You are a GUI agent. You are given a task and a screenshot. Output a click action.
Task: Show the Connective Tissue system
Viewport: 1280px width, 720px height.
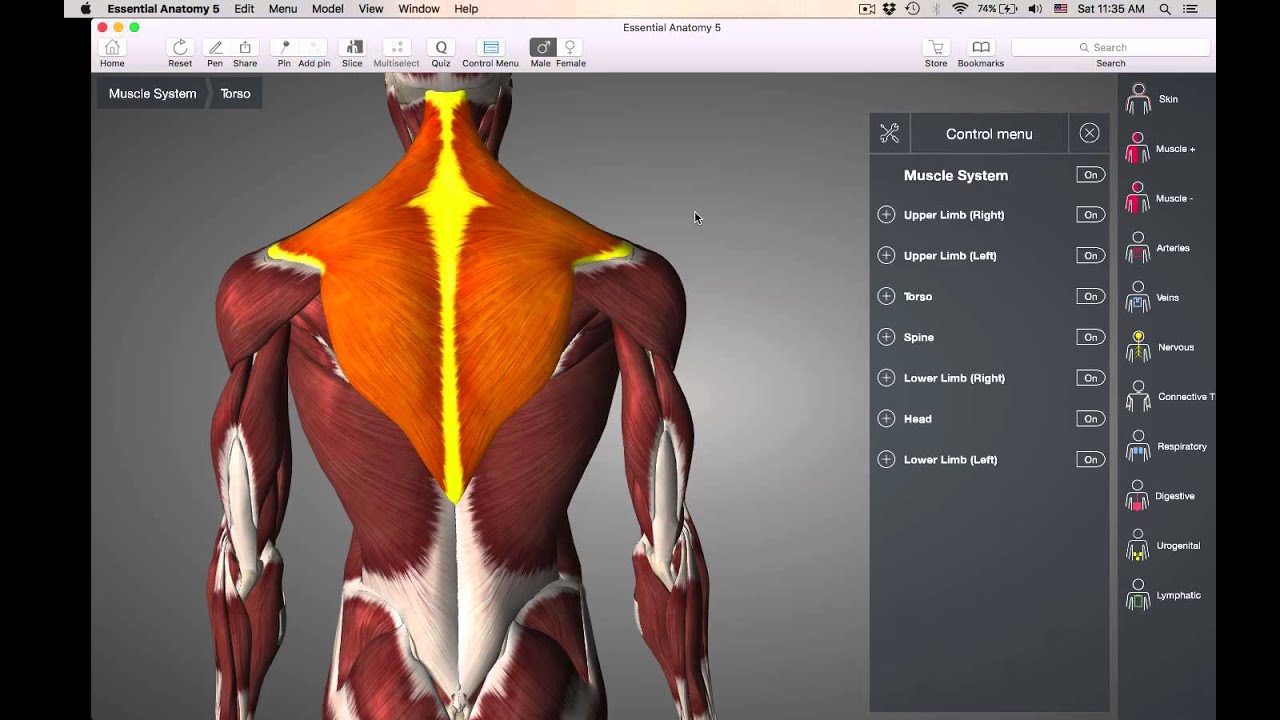1168,397
